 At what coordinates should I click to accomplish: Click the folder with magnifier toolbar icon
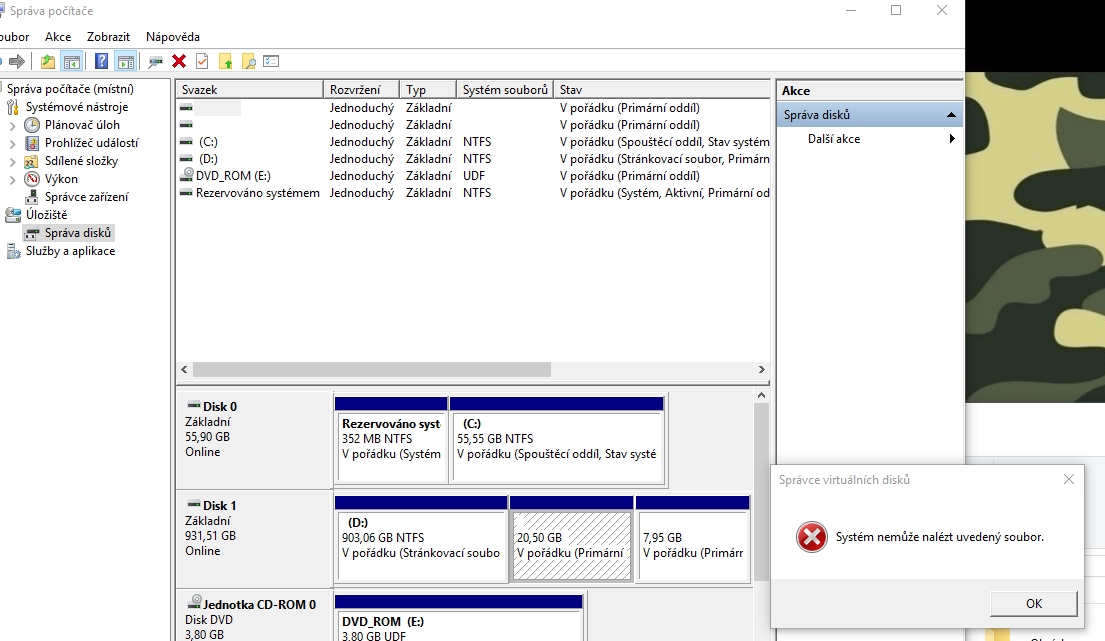(248, 62)
